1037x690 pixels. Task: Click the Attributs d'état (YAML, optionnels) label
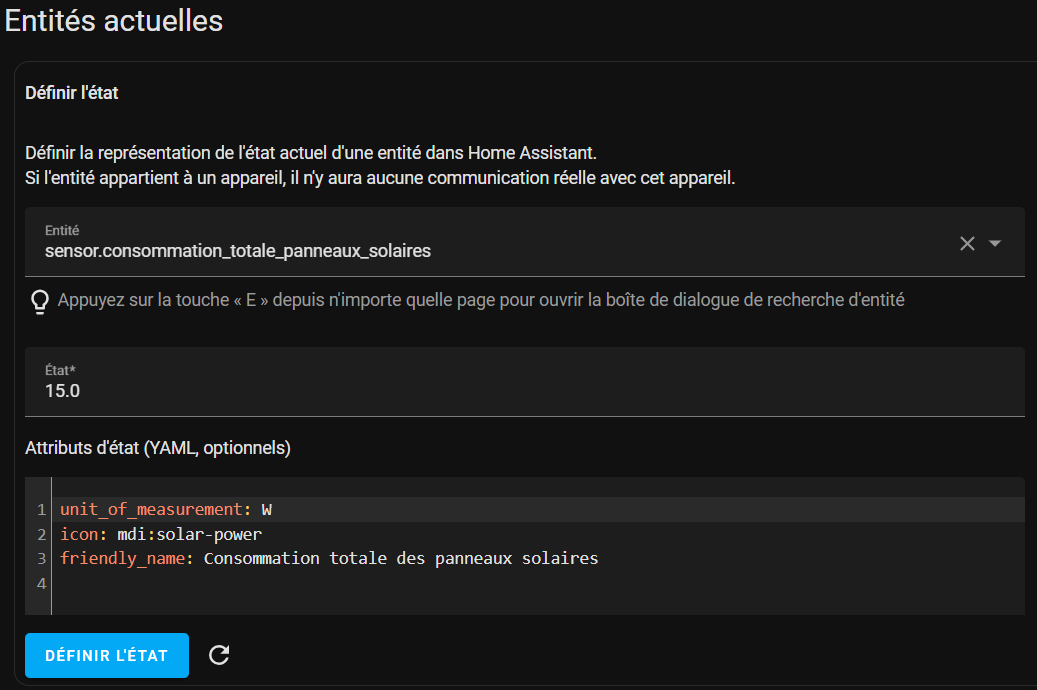coord(158,449)
